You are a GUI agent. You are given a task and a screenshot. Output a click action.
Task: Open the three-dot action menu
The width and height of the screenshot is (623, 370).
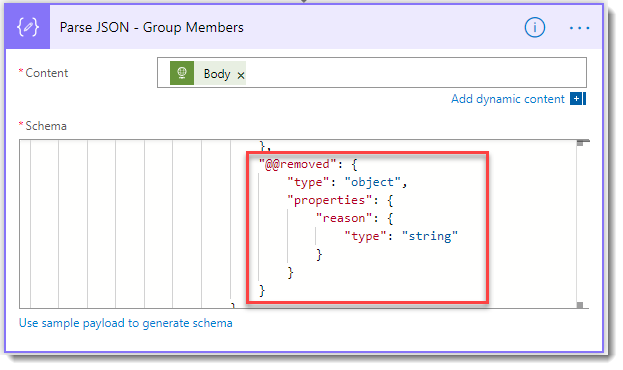point(579,28)
